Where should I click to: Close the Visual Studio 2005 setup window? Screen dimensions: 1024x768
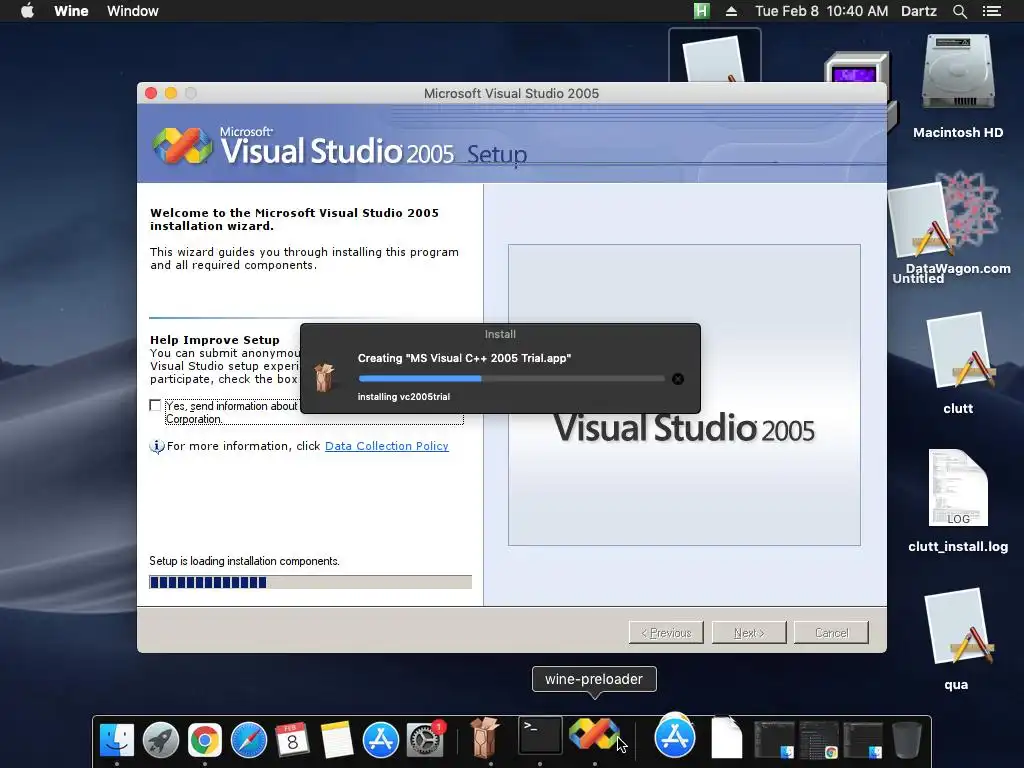tap(151, 93)
